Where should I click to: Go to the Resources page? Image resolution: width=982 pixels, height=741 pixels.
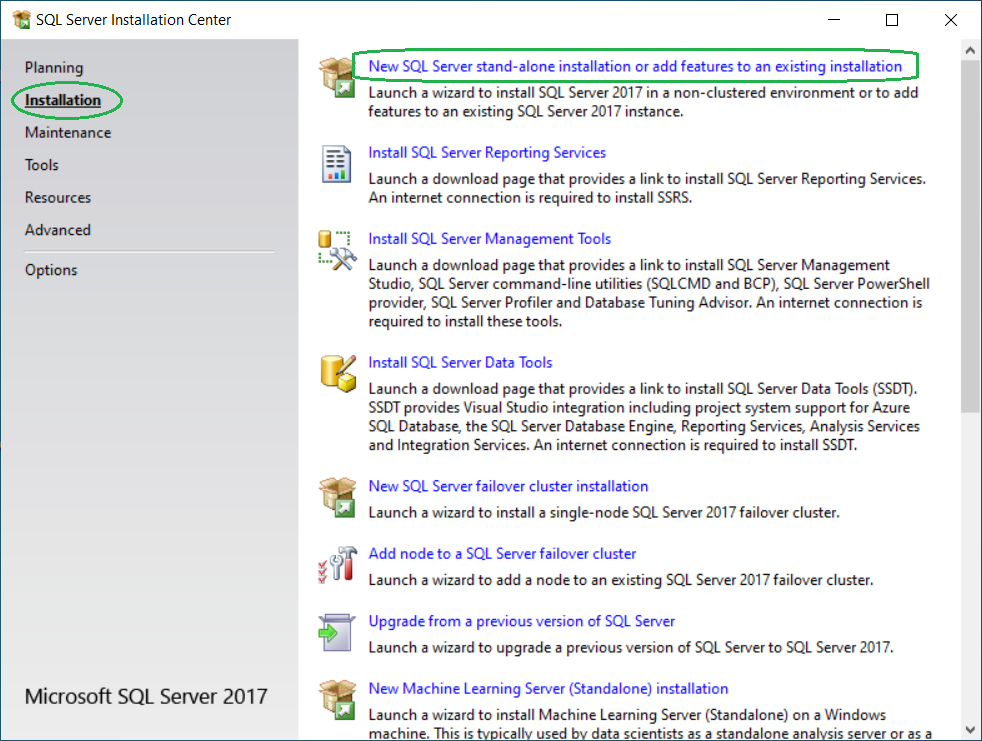click(58, 198)
